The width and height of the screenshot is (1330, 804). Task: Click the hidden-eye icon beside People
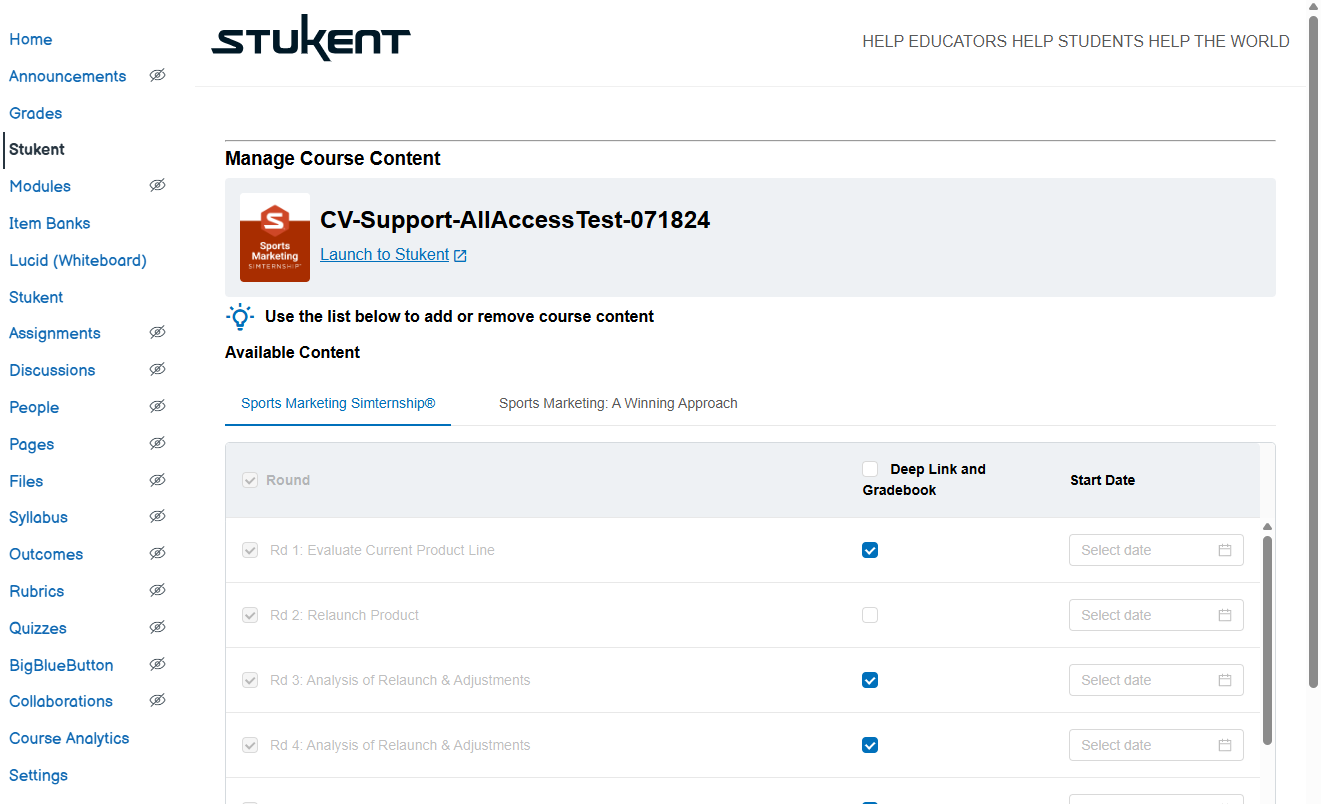[x=157, y=406]
